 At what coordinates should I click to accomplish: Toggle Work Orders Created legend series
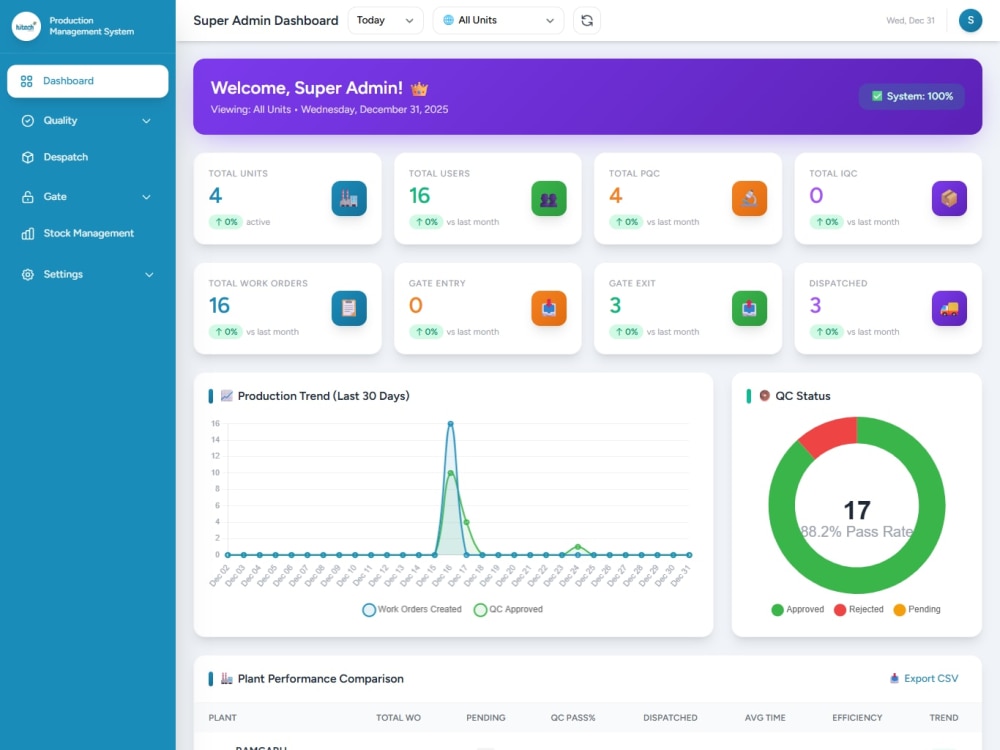pyautogui.click(x=412, y=610)
